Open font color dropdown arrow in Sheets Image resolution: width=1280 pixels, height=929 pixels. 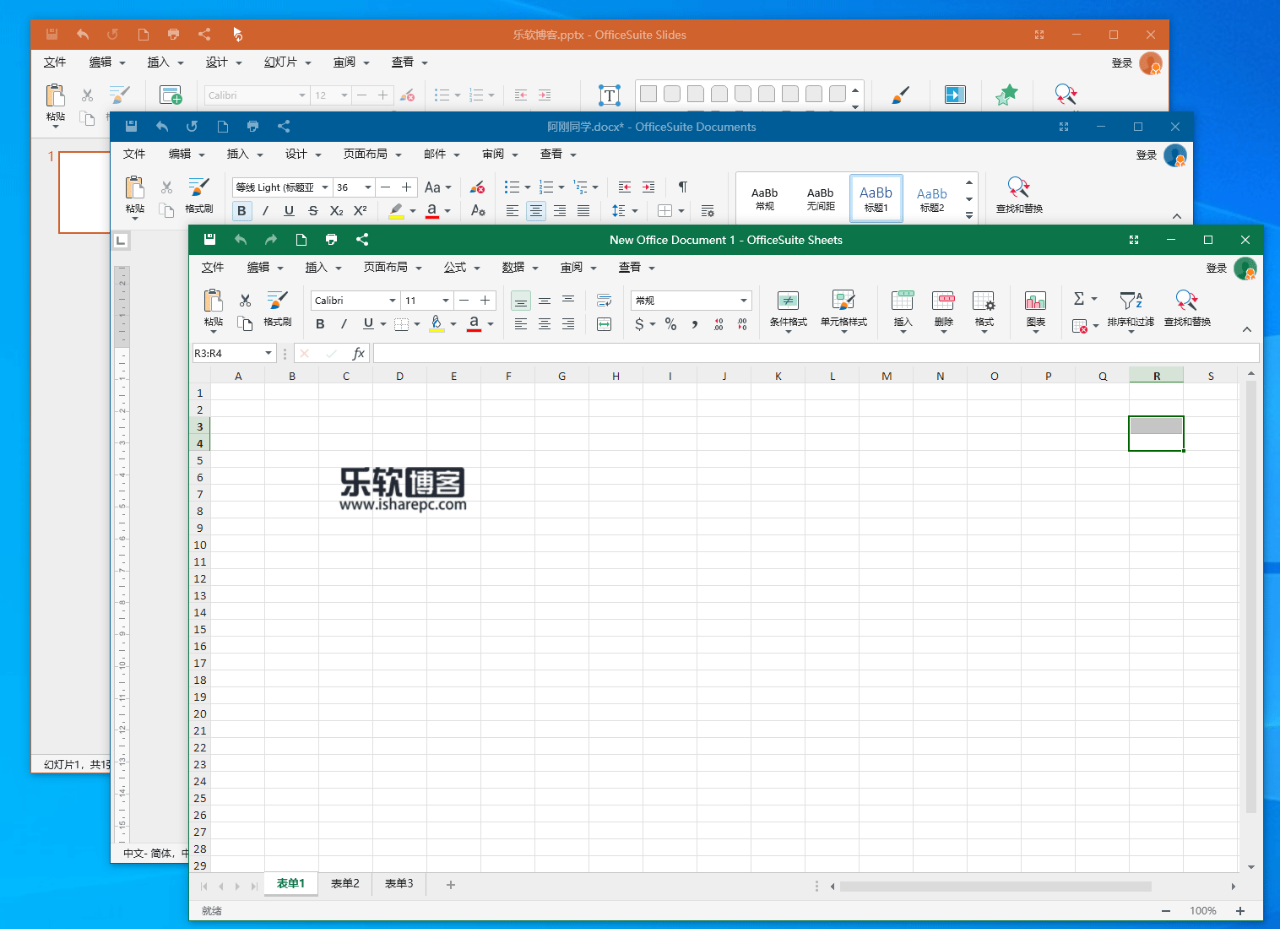[x=490, y=324]
